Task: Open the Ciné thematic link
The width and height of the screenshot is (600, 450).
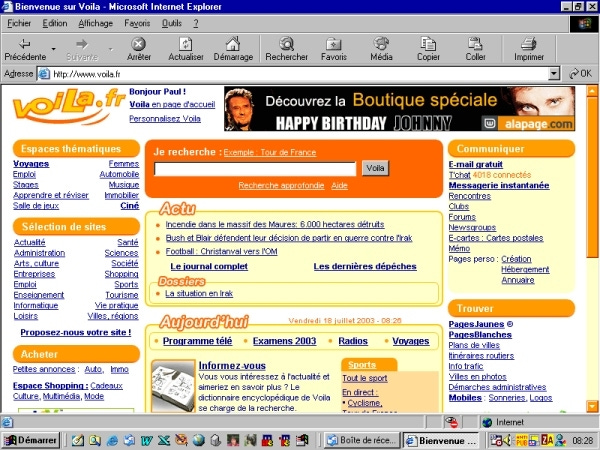Action: coord(130,205)
